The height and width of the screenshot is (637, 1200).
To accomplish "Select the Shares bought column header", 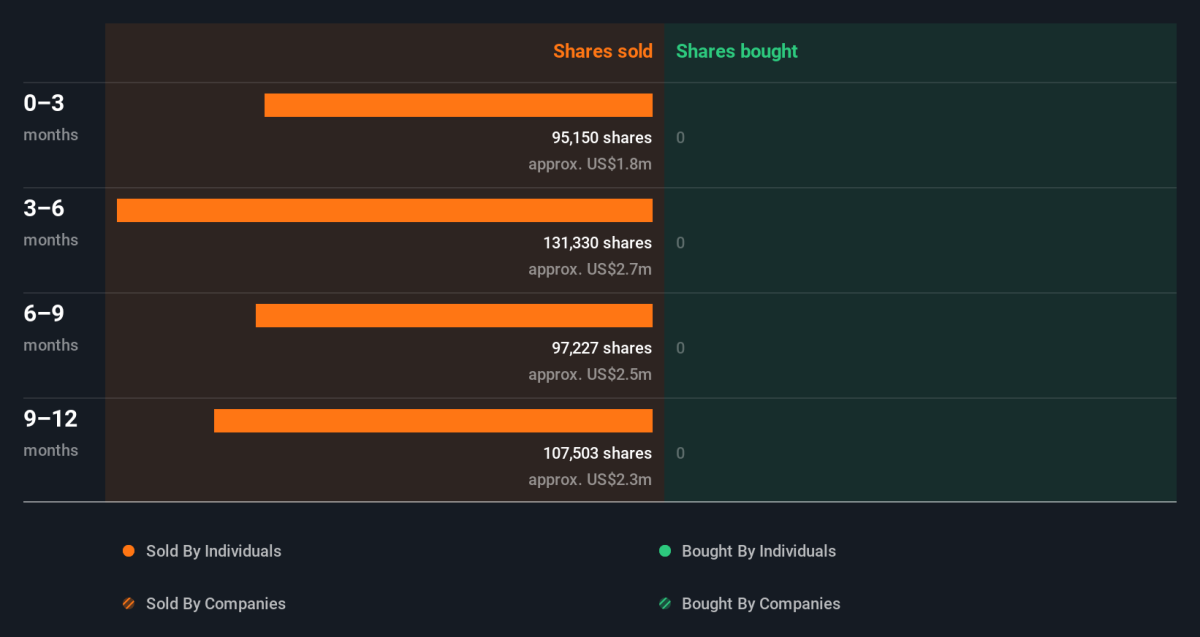I will [x=737, y=51].
